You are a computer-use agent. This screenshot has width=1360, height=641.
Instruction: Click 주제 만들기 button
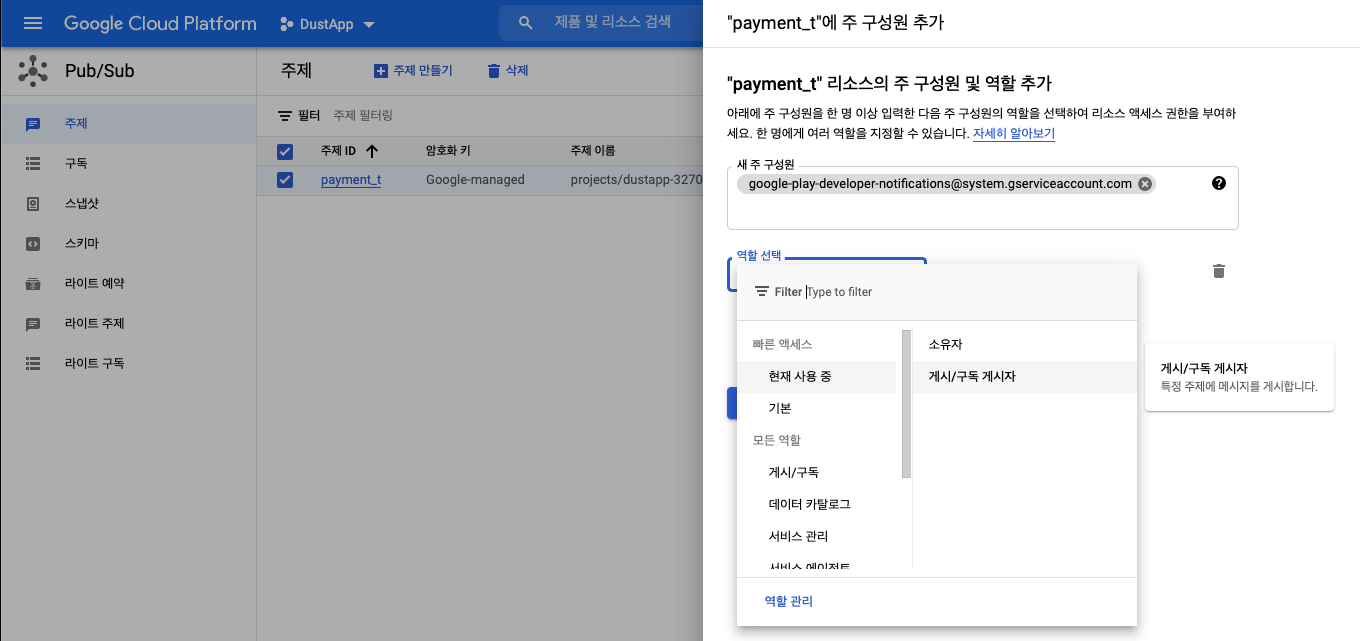[413, 71]
